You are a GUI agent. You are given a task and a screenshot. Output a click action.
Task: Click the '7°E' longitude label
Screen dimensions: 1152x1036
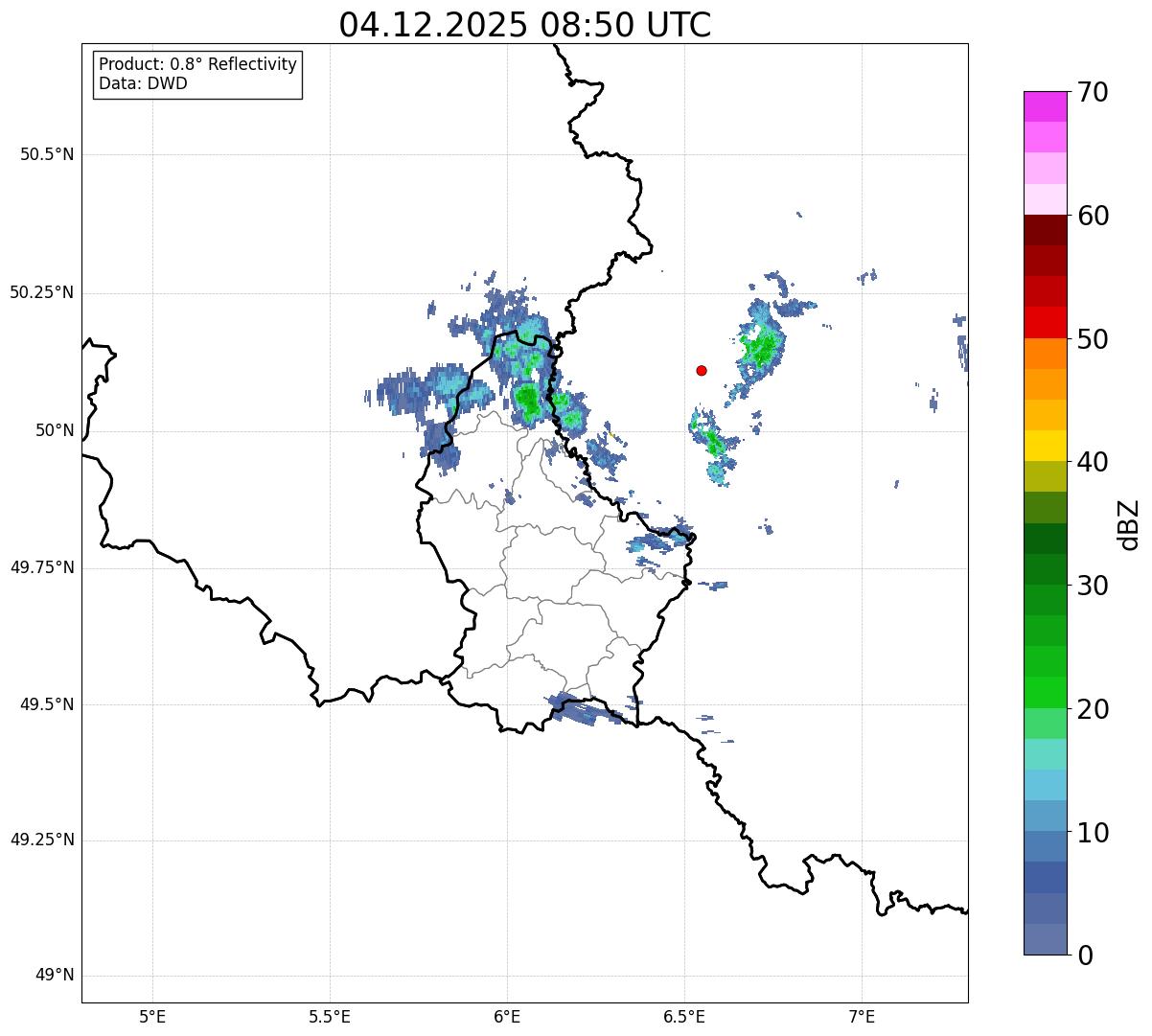point(862,1016)
